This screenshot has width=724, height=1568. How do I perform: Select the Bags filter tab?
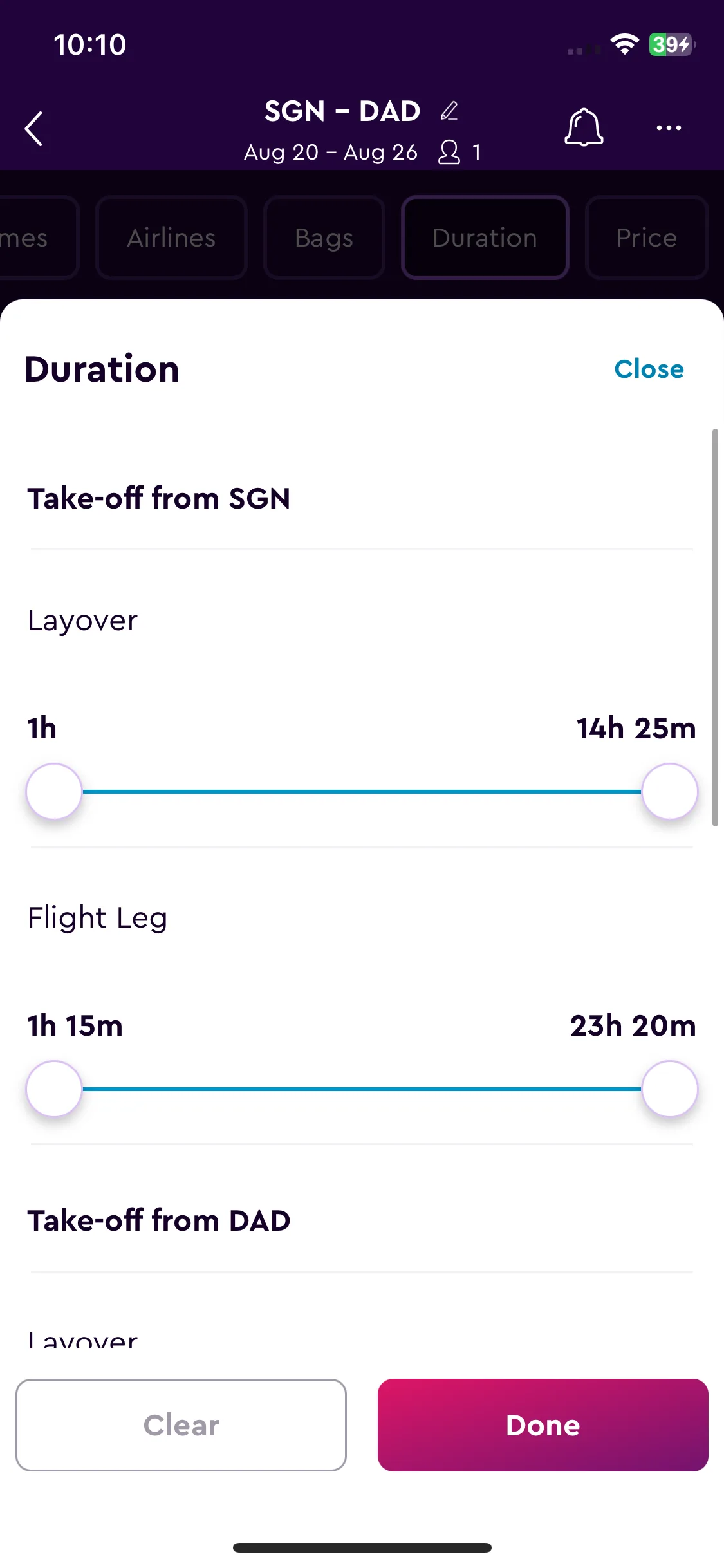(324, 238)
